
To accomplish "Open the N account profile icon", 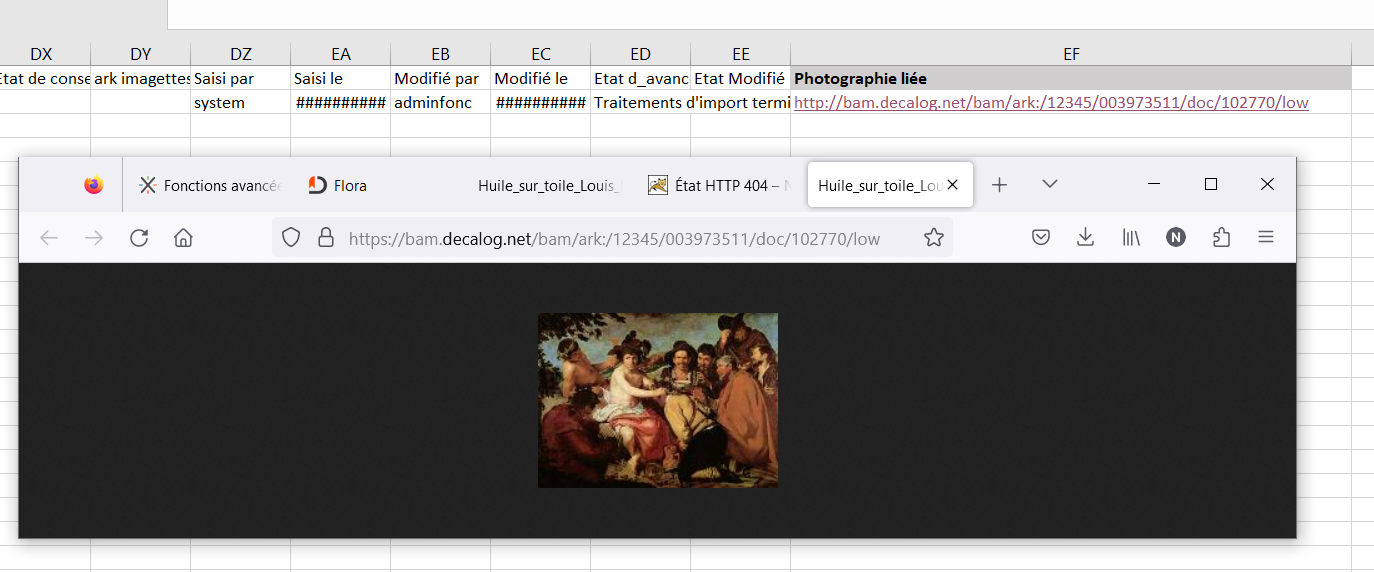I will tap(1176, 238).
